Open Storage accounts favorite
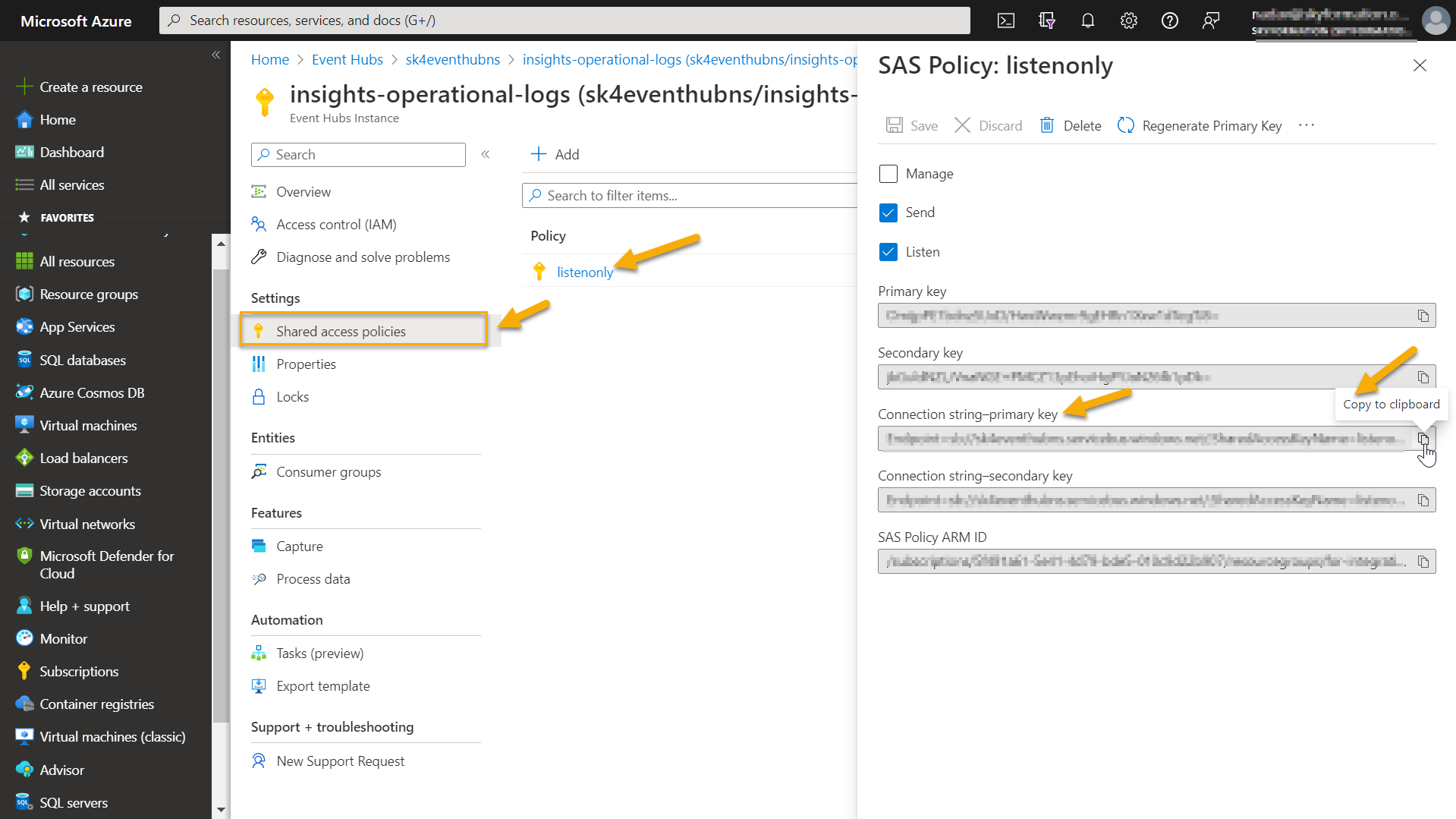Viewport: 1456px width, 819px height. click(90, 491)
